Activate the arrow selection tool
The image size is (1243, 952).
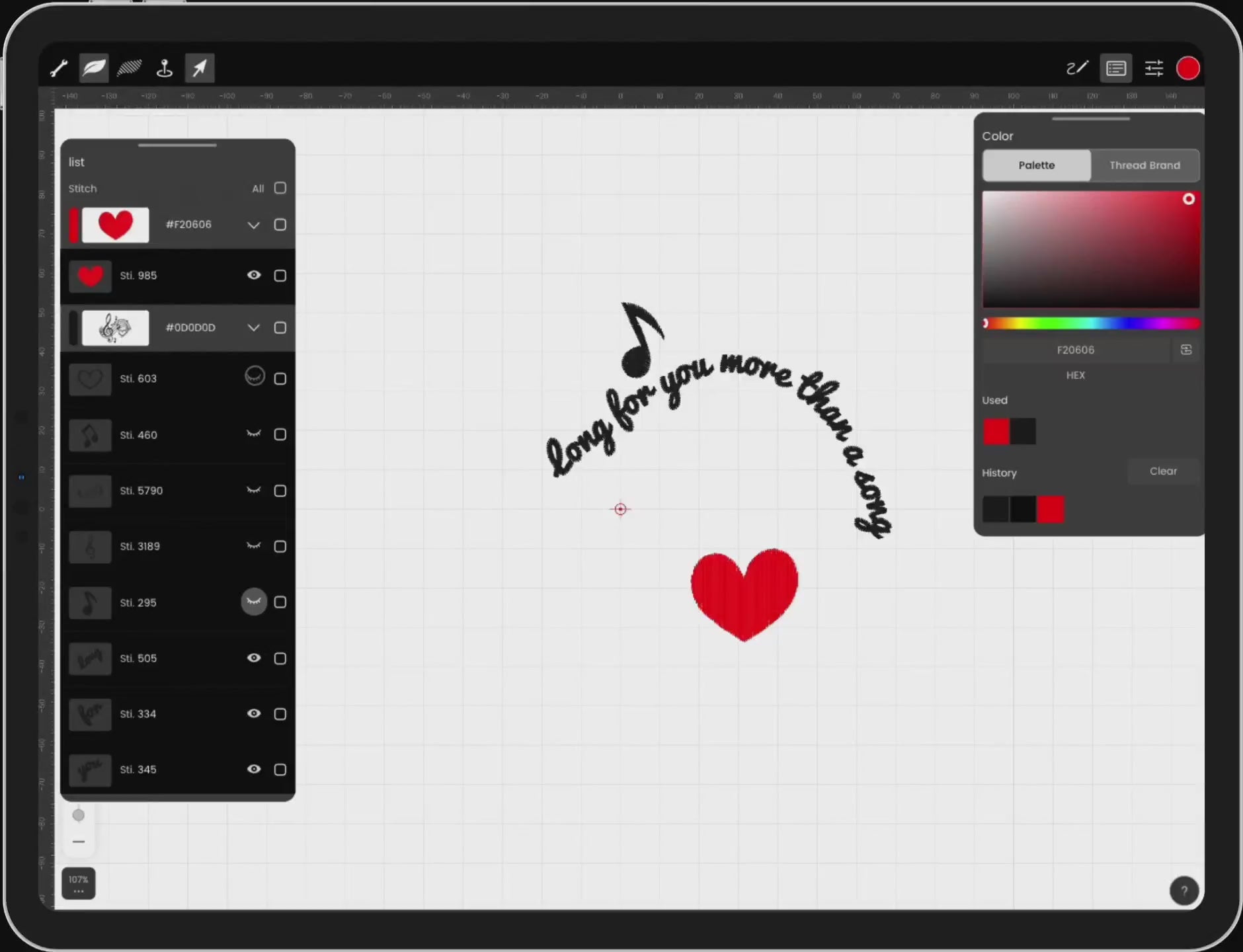pos(200,68)
